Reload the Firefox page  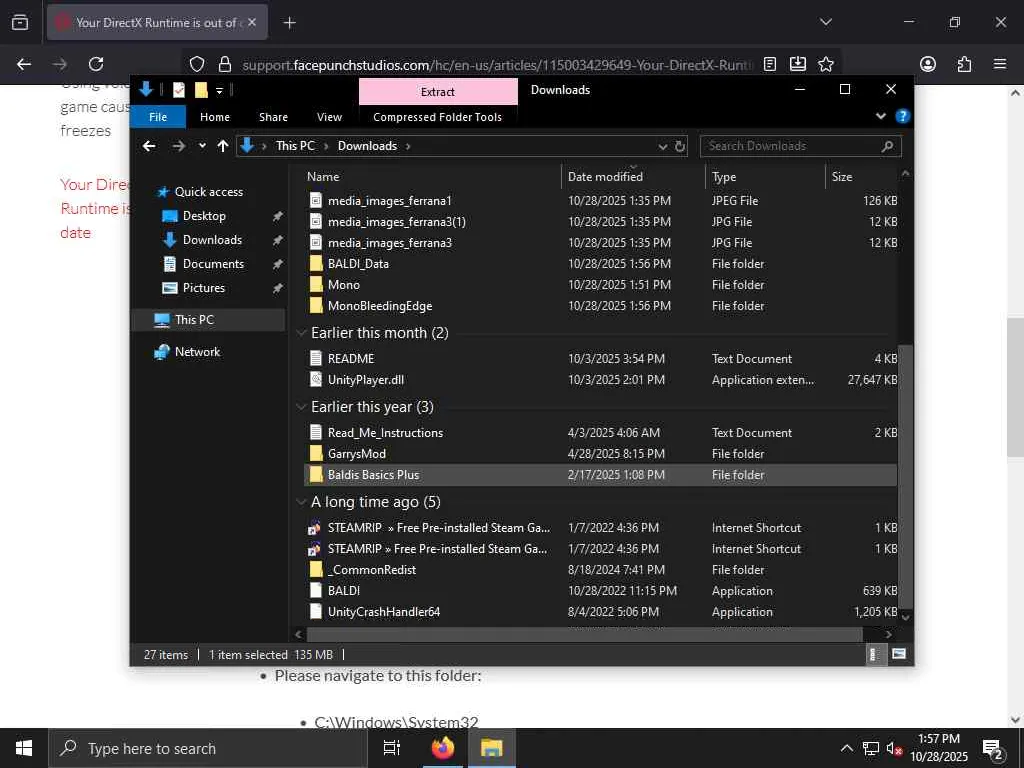[96, 64]
